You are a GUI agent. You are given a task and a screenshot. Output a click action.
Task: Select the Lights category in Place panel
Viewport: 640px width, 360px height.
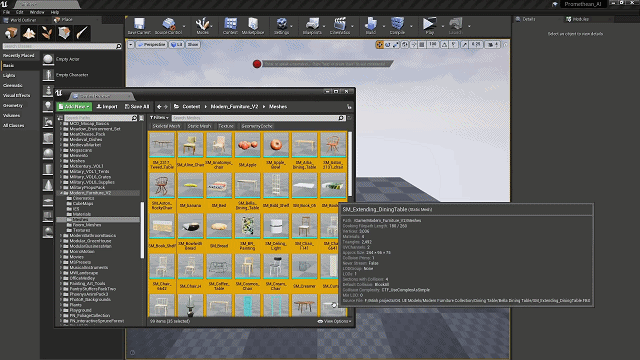tap(9, 76)
